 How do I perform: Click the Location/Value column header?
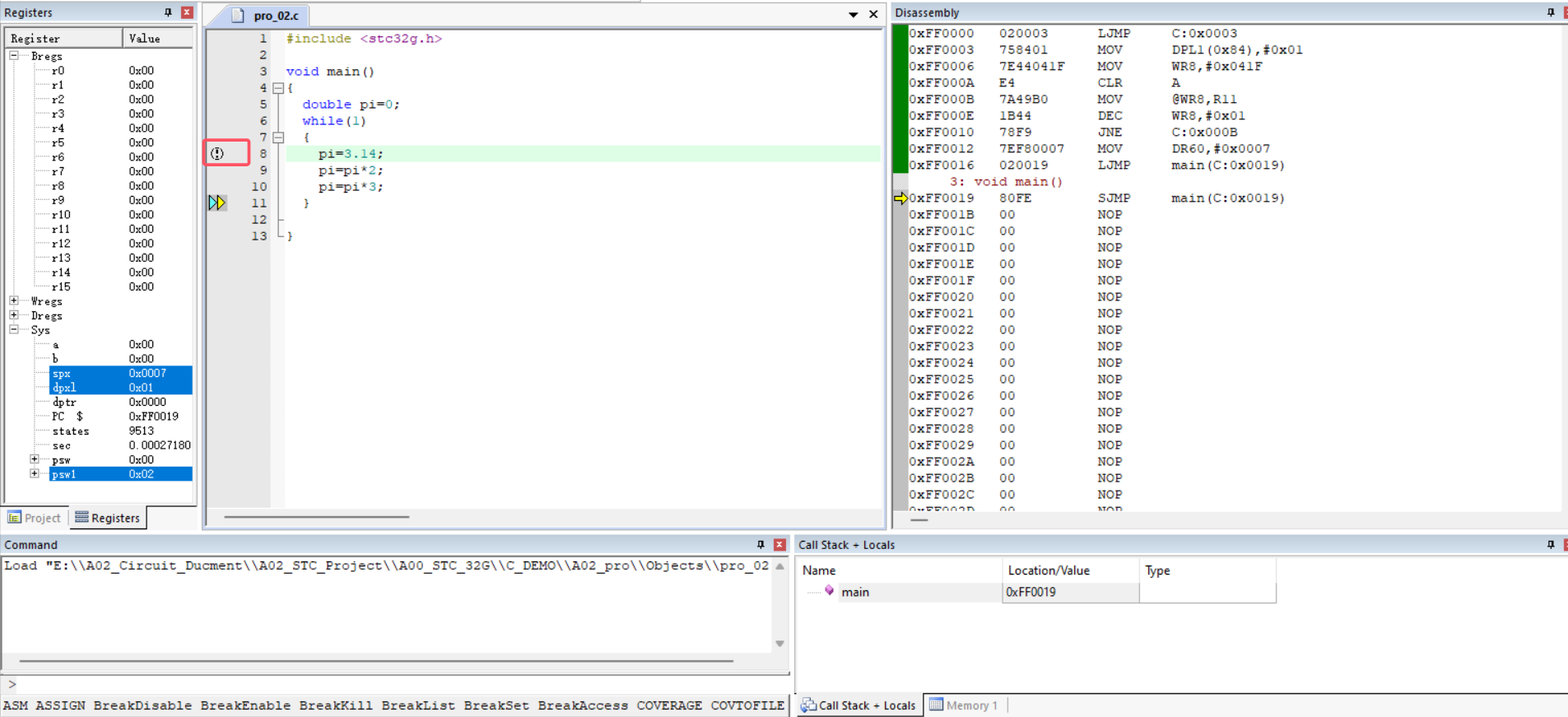(1071, 570)
